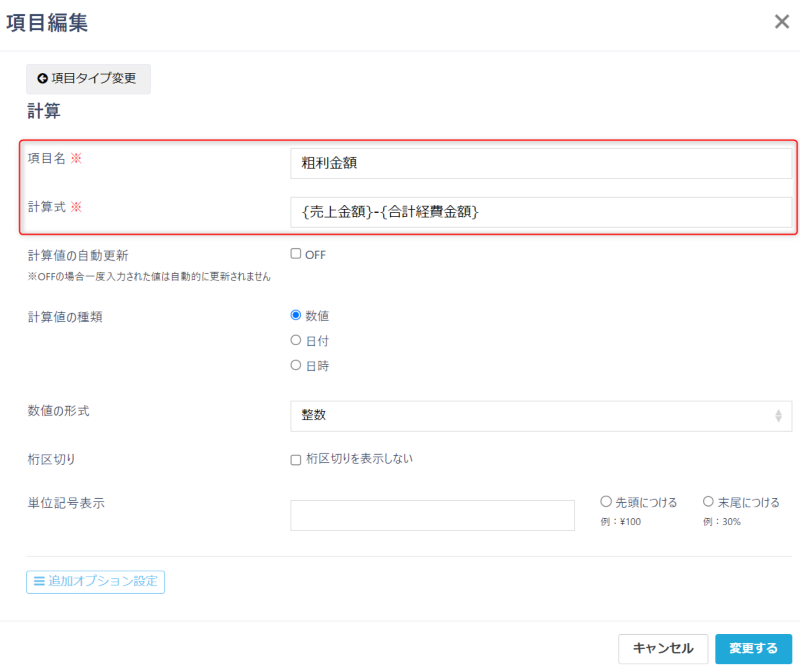The height and width of the screenshot is (672, 800).
Task: Click the back arrow icon on 項目タイプ変更
Action: point(42,79)
